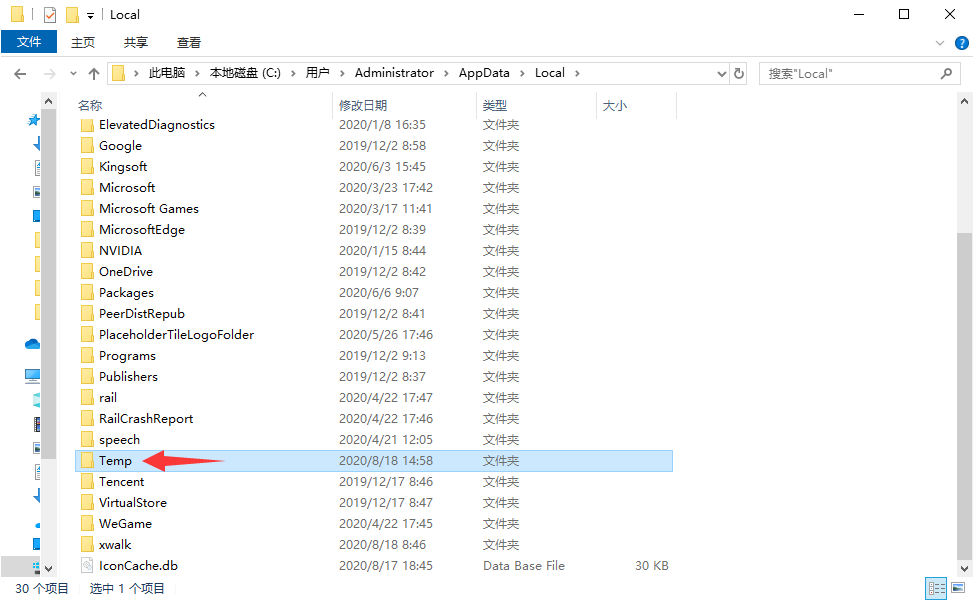Screen dimensions: 974x600
Task: Click 用户 in the address breadcrumb
Action: pos(317,73)
